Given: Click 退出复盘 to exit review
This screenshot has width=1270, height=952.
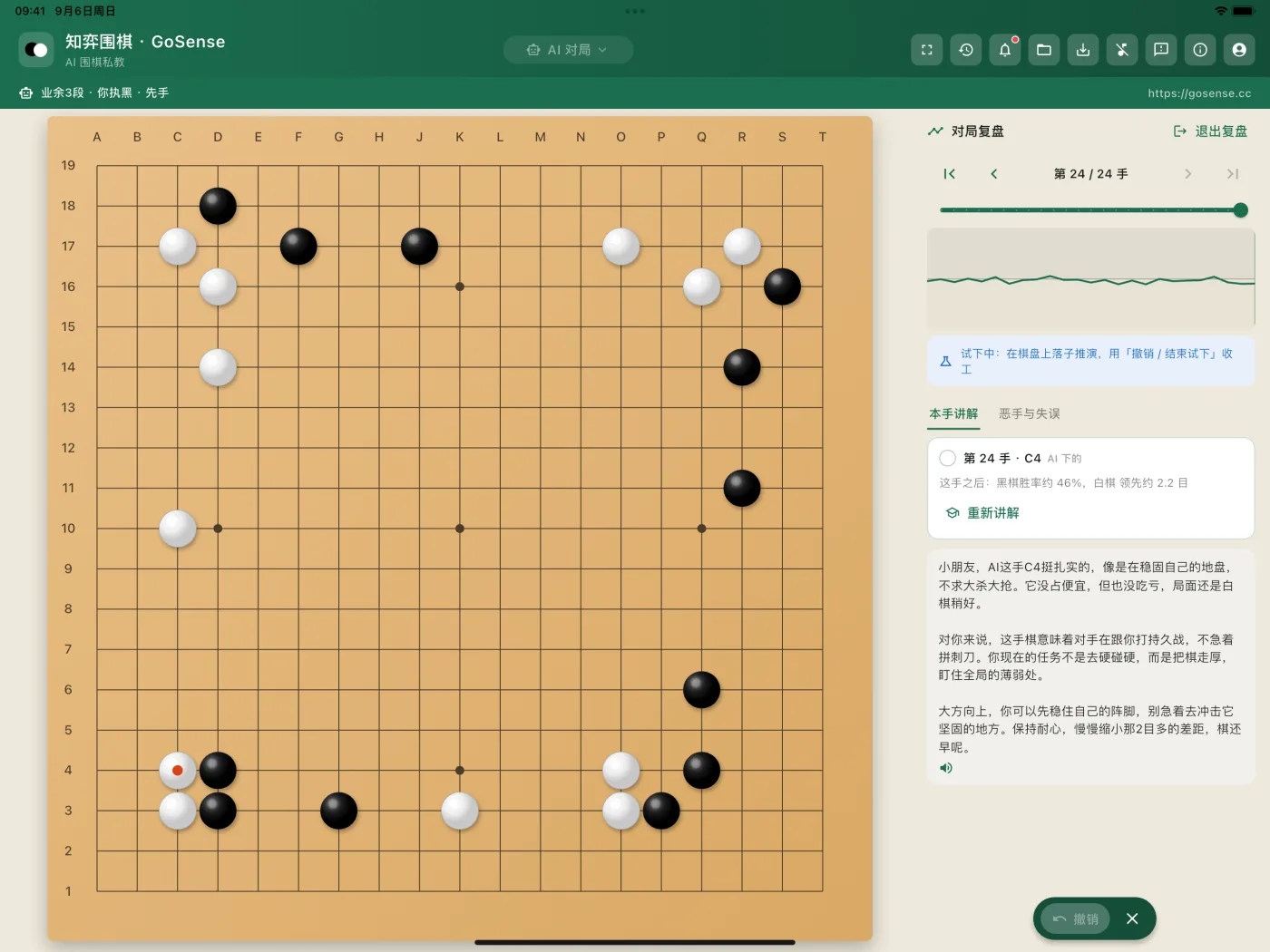Looking at the screenshot, I should [1211, 131].
